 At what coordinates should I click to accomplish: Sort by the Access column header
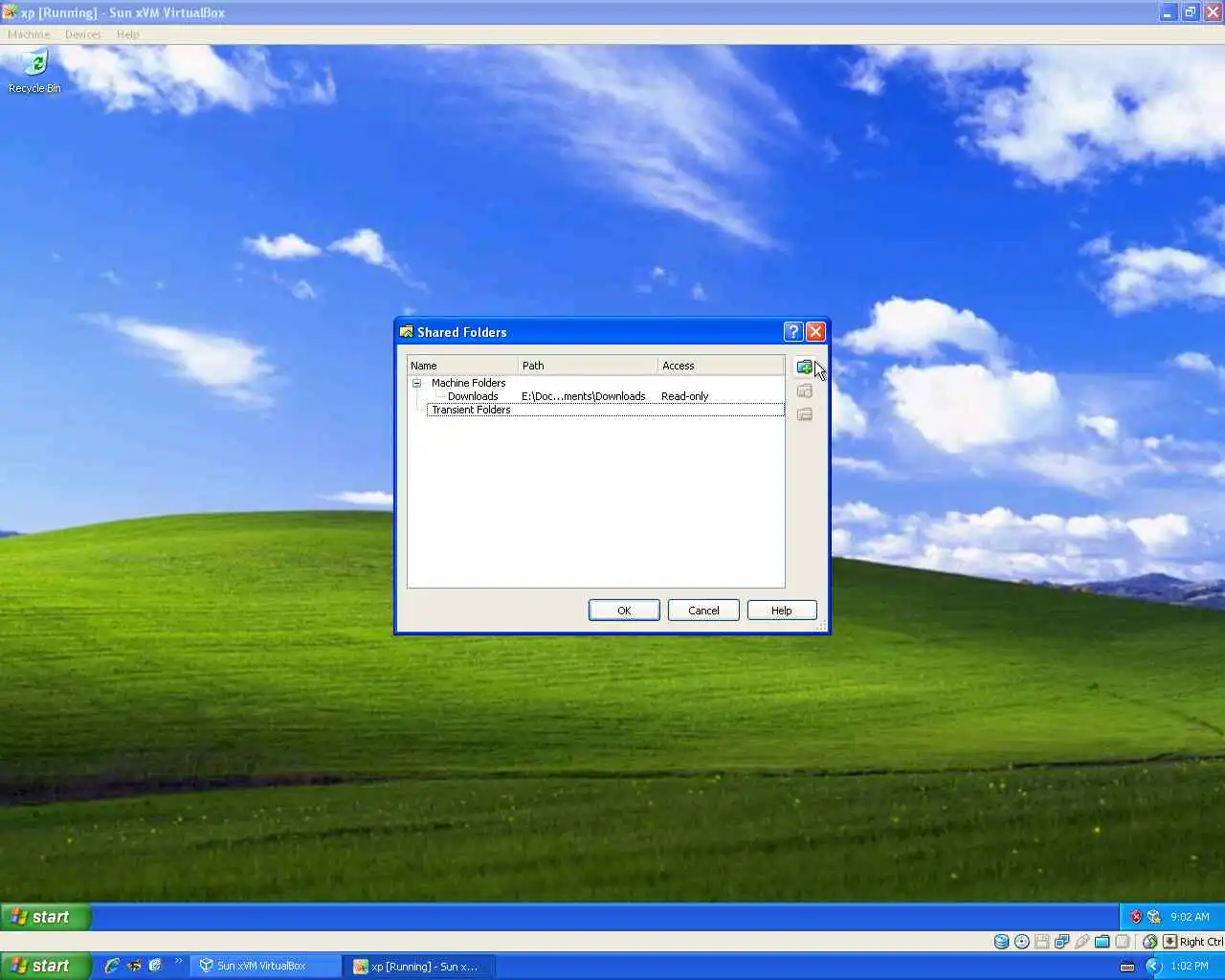[x=721, y=366]
